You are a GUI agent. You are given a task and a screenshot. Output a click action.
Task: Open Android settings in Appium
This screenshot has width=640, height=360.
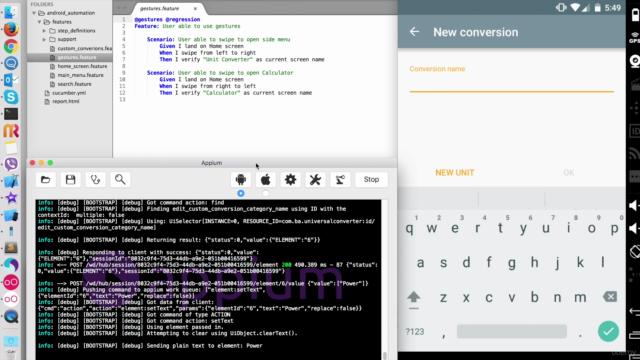tap(241, 180)
